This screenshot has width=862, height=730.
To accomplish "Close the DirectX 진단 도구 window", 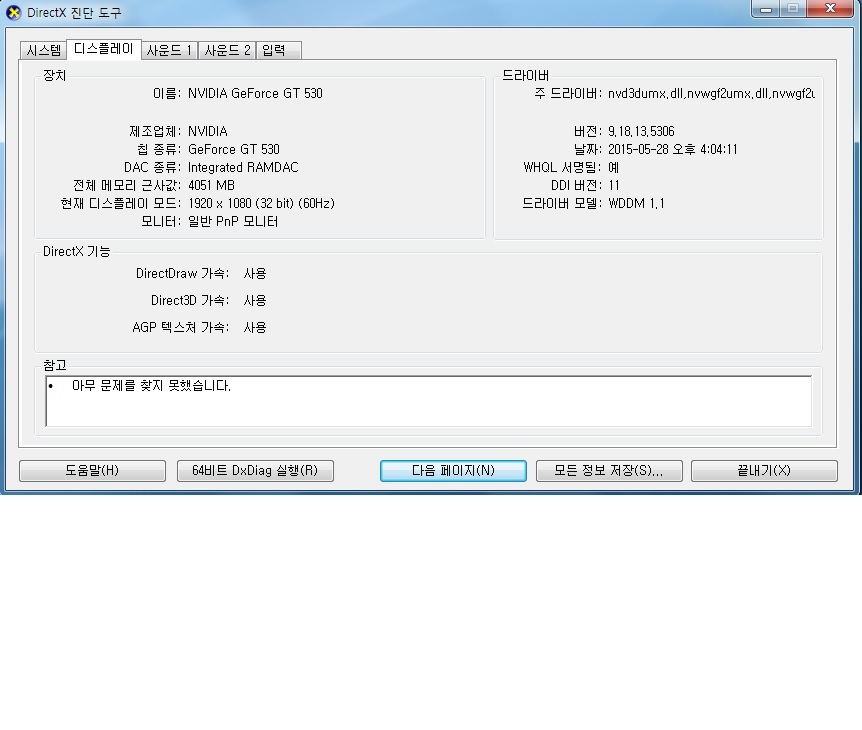I will 831,8.
